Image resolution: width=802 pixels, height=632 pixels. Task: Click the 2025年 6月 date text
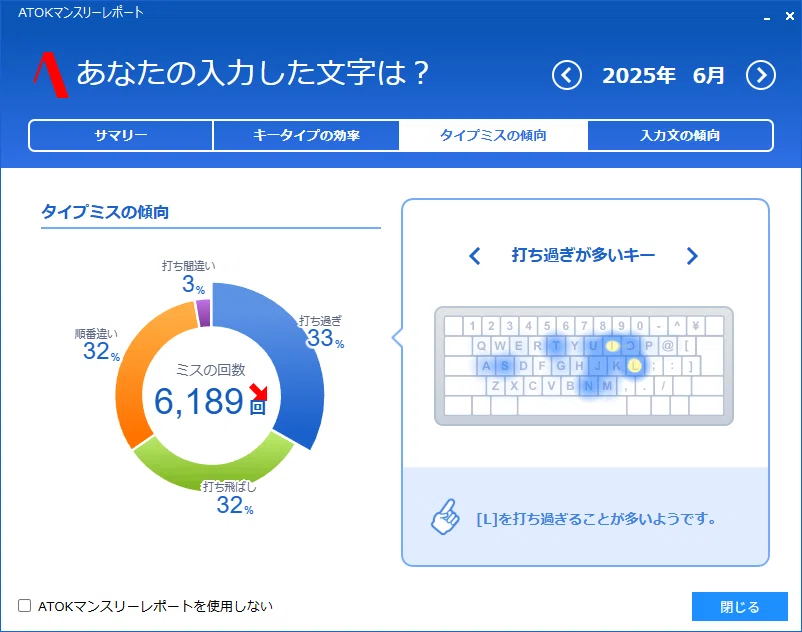tap(663, 76)
